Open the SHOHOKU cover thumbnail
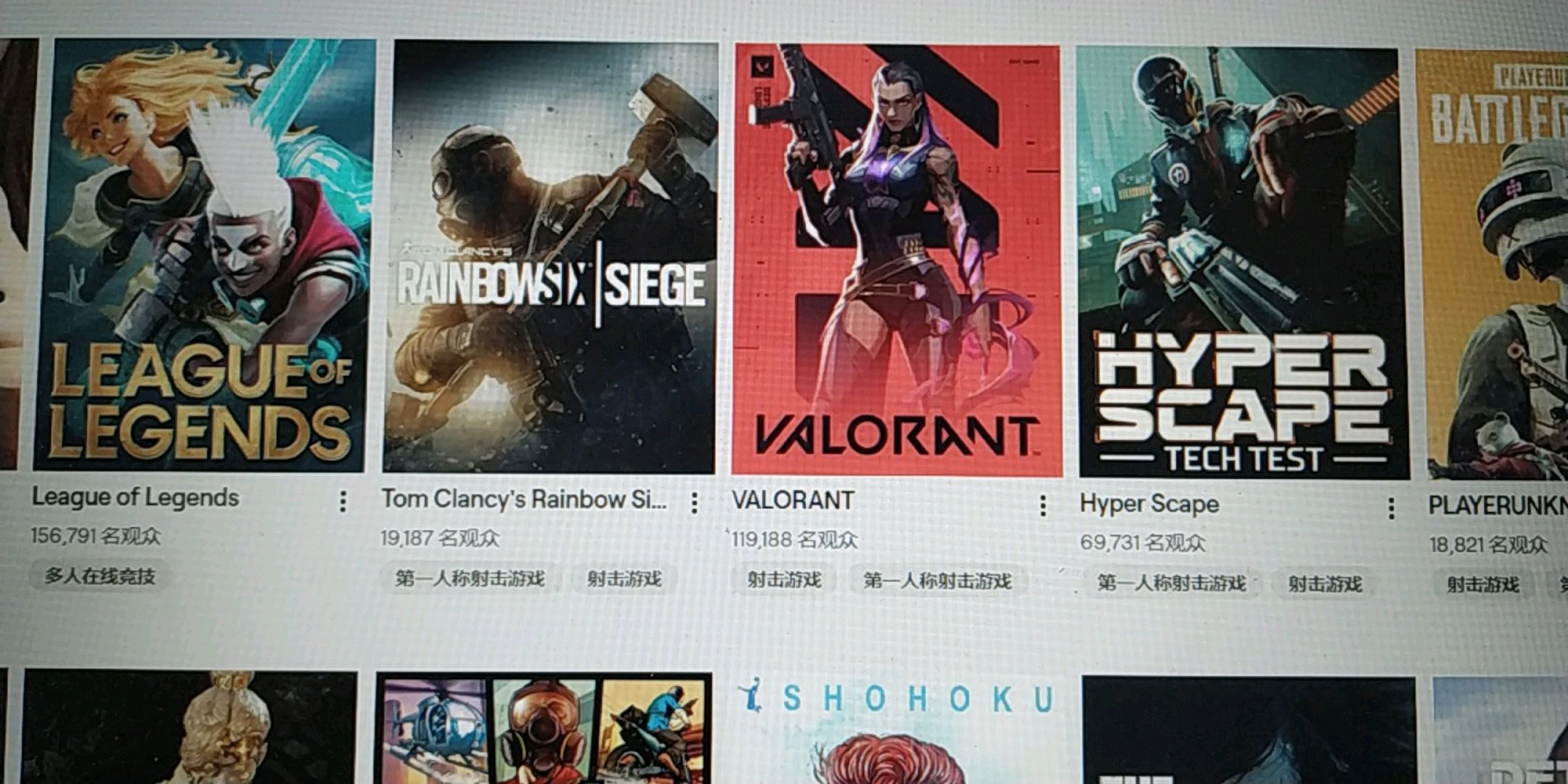This screenshot has height=784, width=1568. (897, 730)
